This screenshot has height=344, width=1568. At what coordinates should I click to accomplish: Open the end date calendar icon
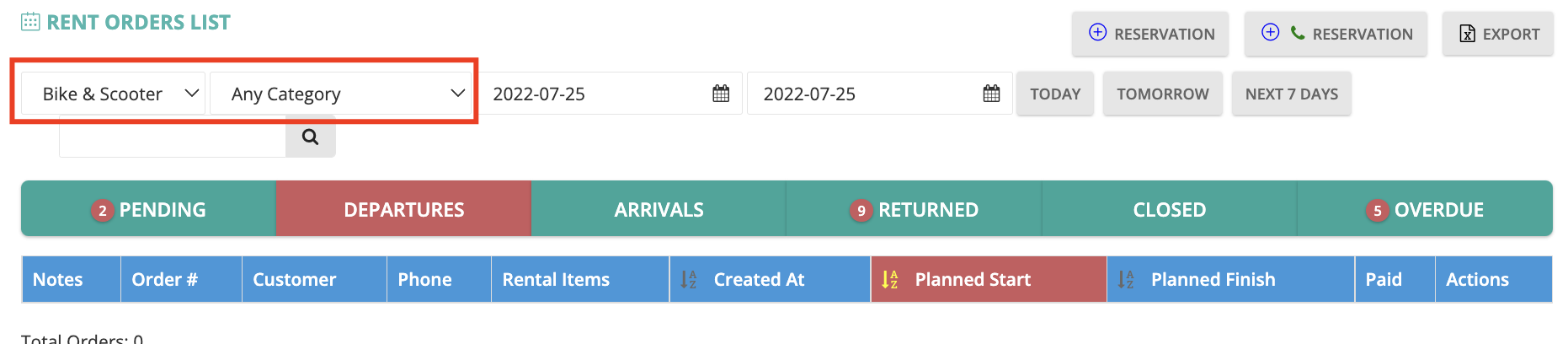pyautogui.click(x=991, y=94)
